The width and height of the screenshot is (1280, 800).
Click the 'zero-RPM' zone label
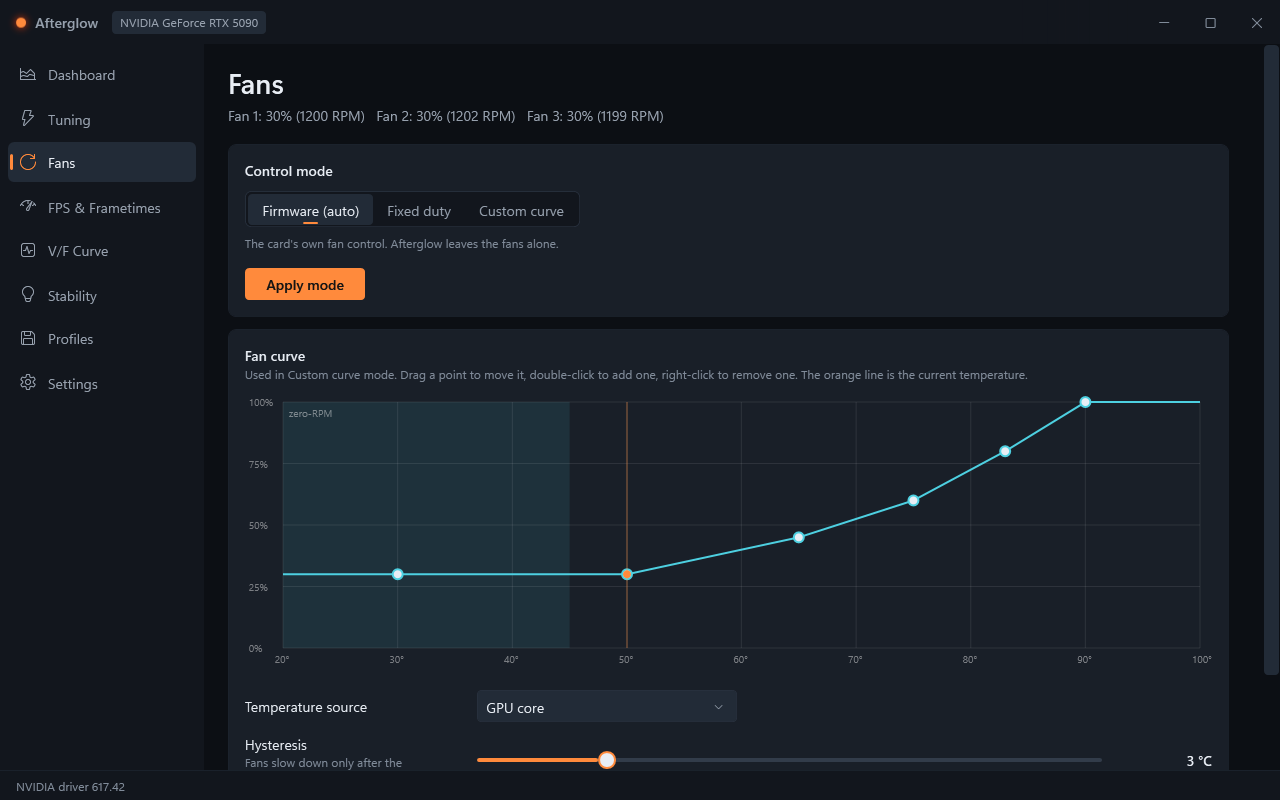(x=310, y=413)
